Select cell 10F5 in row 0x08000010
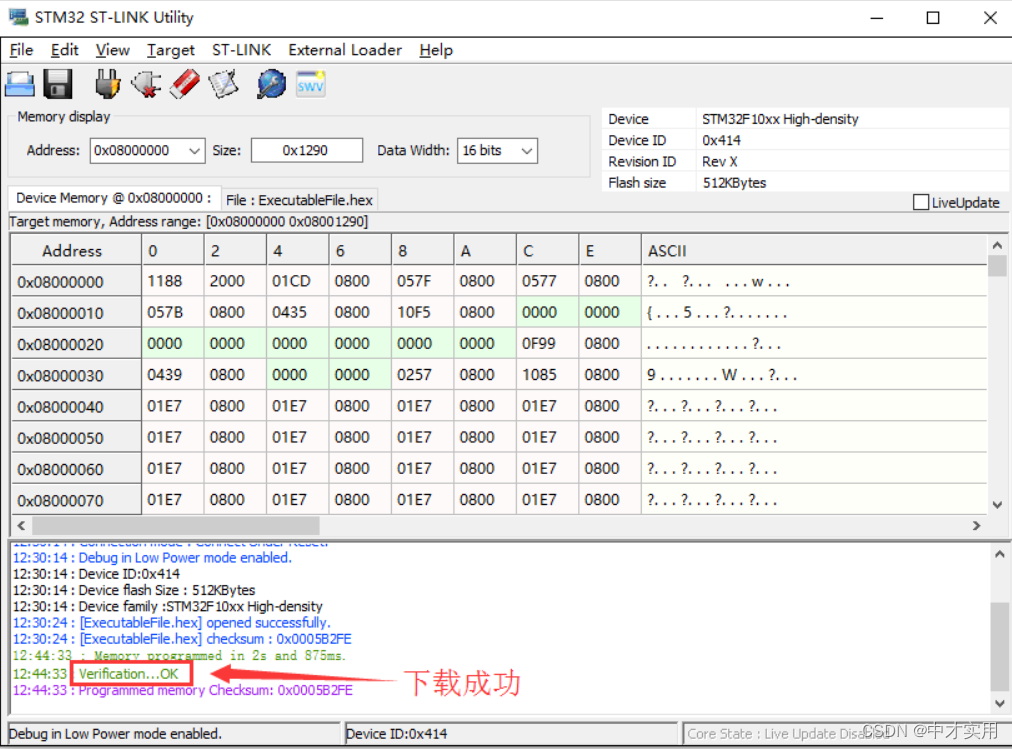Image resolution: width=1012 pixels, height=749 pixels. pyautogui.click(x=422, y=312)
